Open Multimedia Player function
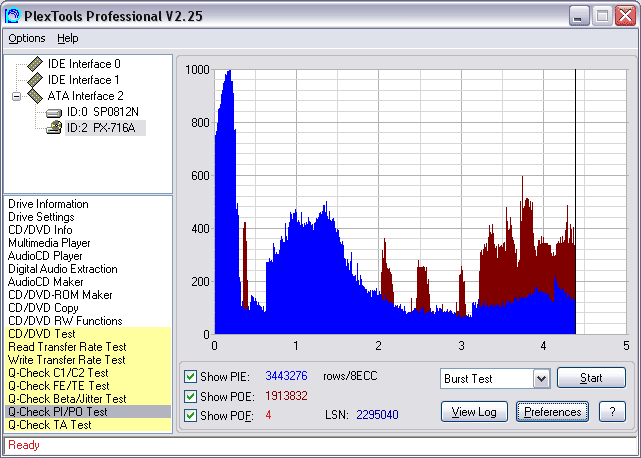 (49, 243)
